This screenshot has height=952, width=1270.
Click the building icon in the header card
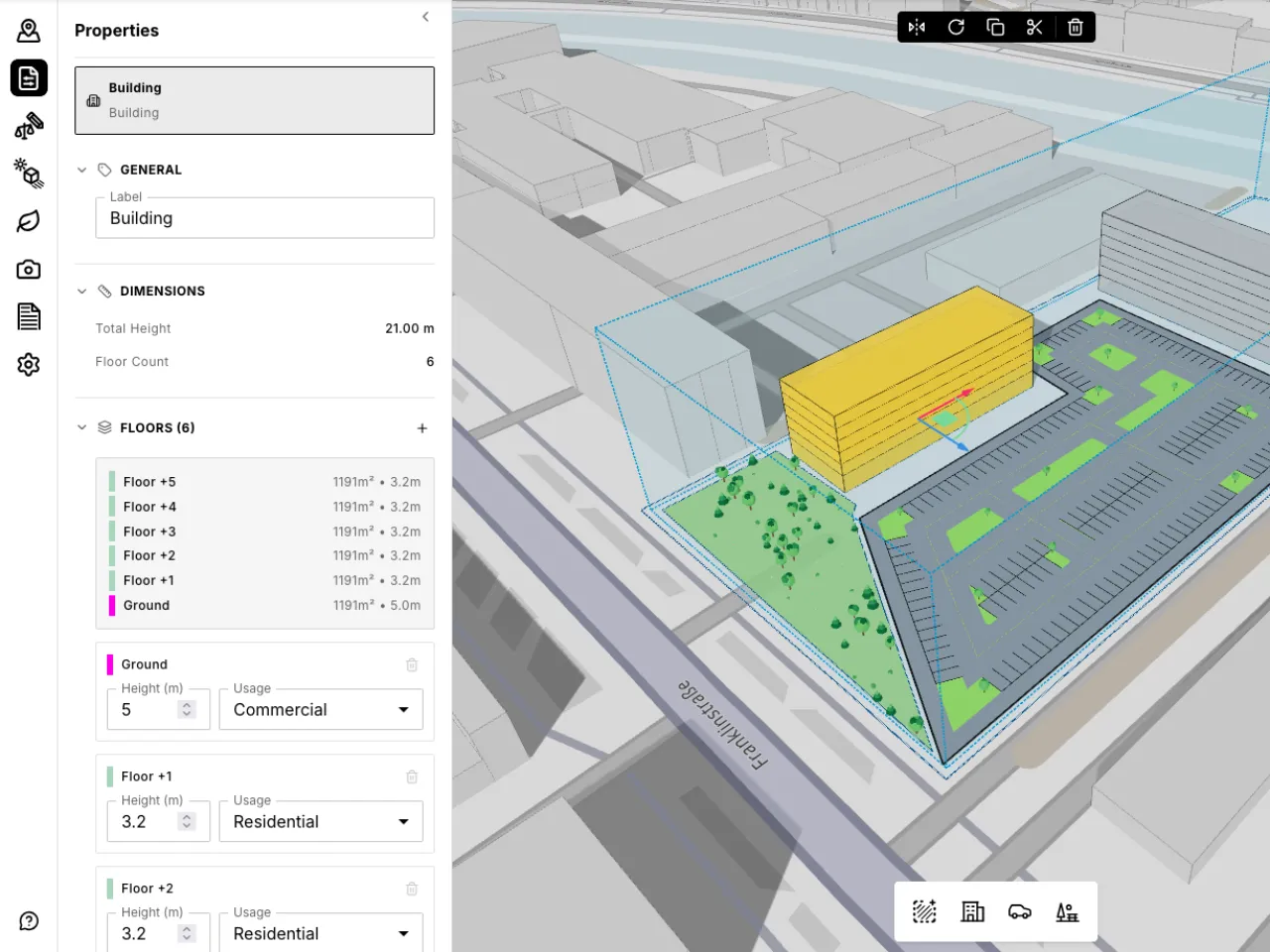tap(93, 101)
